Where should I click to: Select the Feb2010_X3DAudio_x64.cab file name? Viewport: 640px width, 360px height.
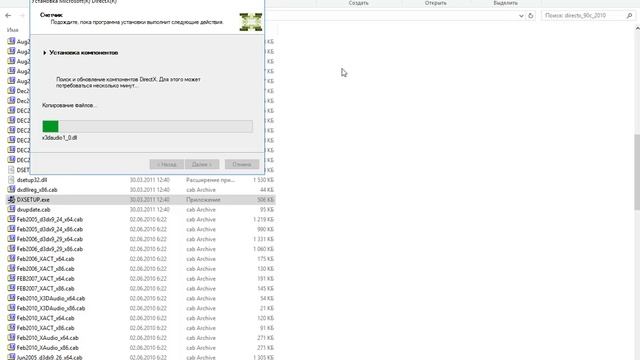point(51,298)
